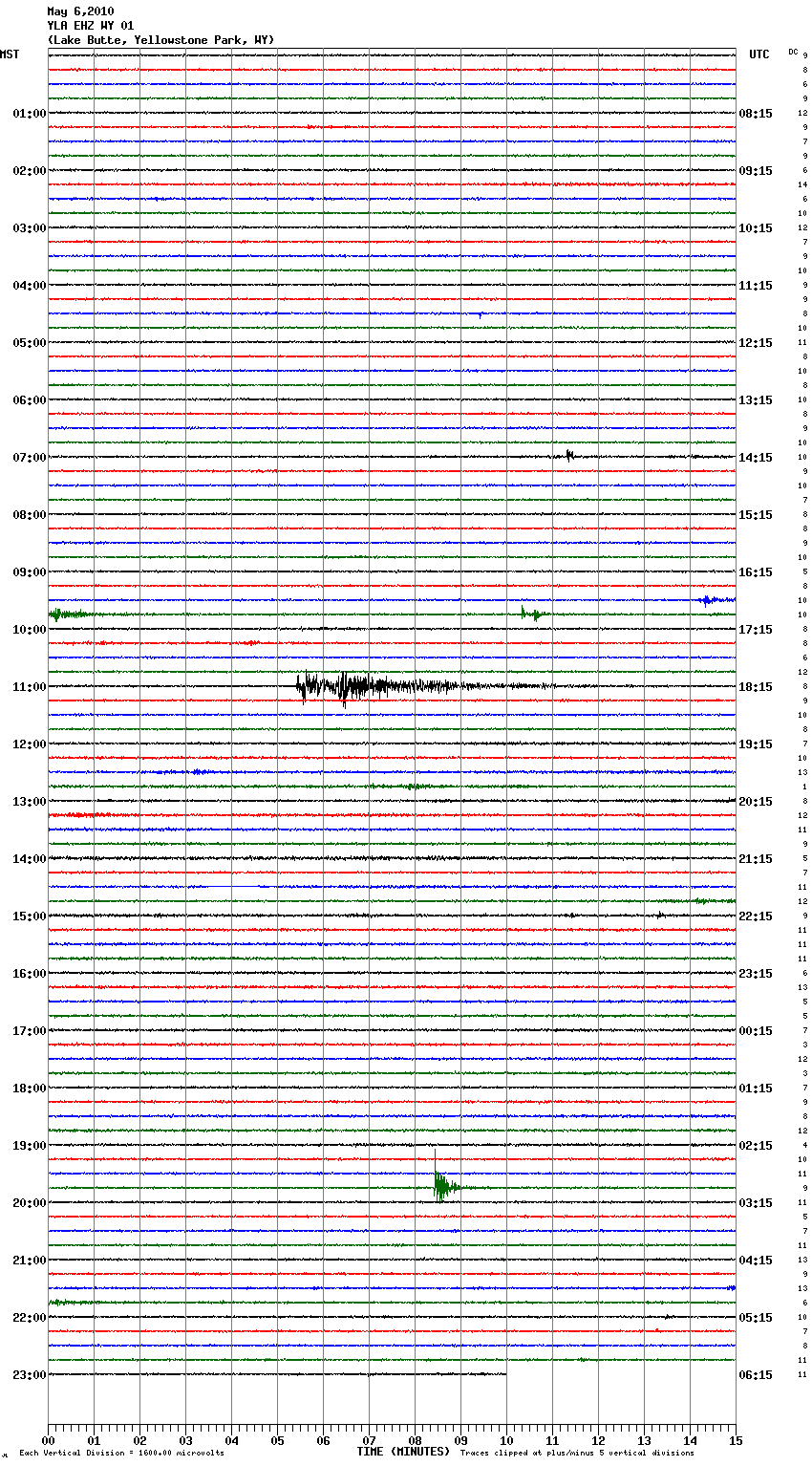
Task: Click the Lake Butte, Yellowstone Park location text
Action: [160, 40]
